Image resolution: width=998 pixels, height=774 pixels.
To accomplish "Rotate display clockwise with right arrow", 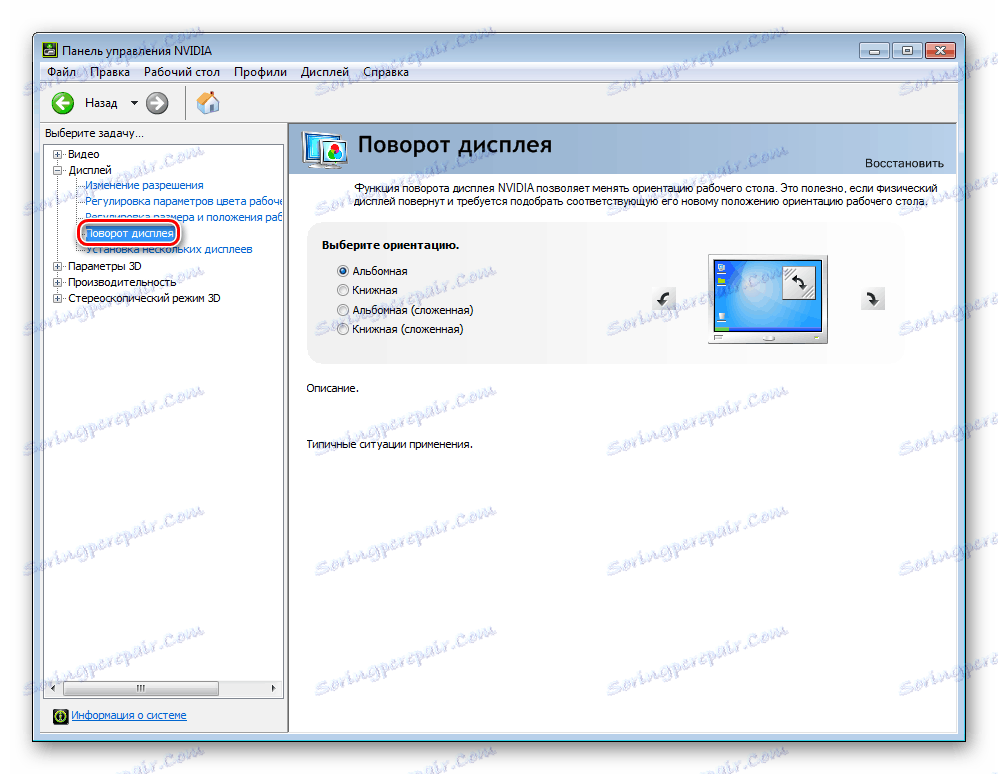I will [x=873, y=299].
